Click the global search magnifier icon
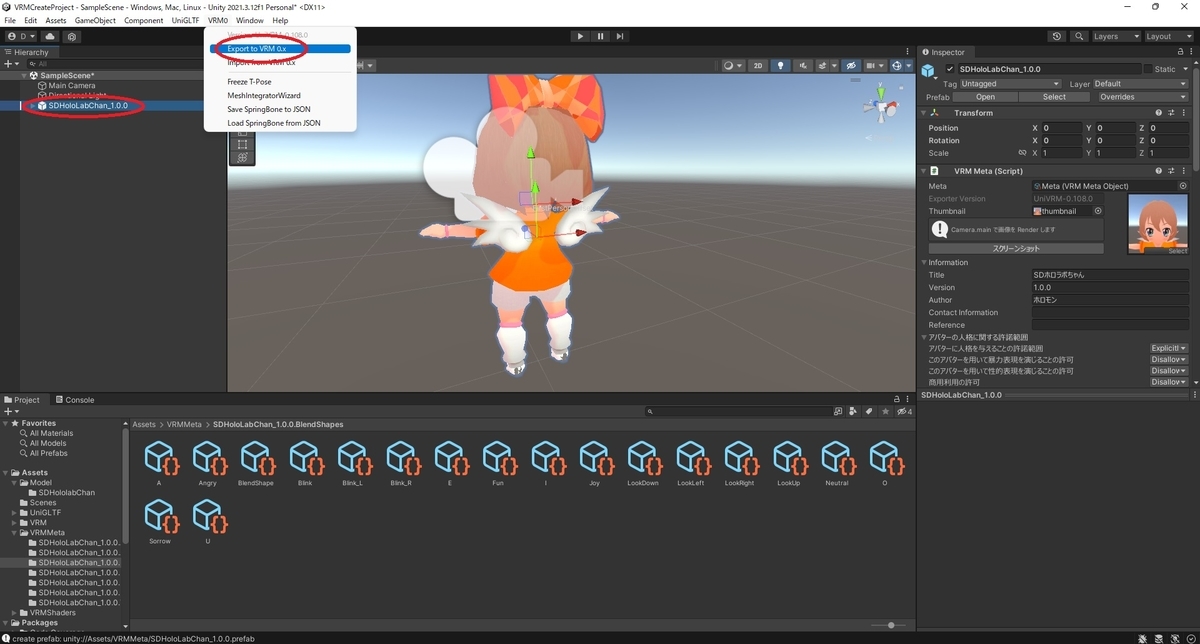This screenshot has height=644, width=1200. click(1079, 36)
